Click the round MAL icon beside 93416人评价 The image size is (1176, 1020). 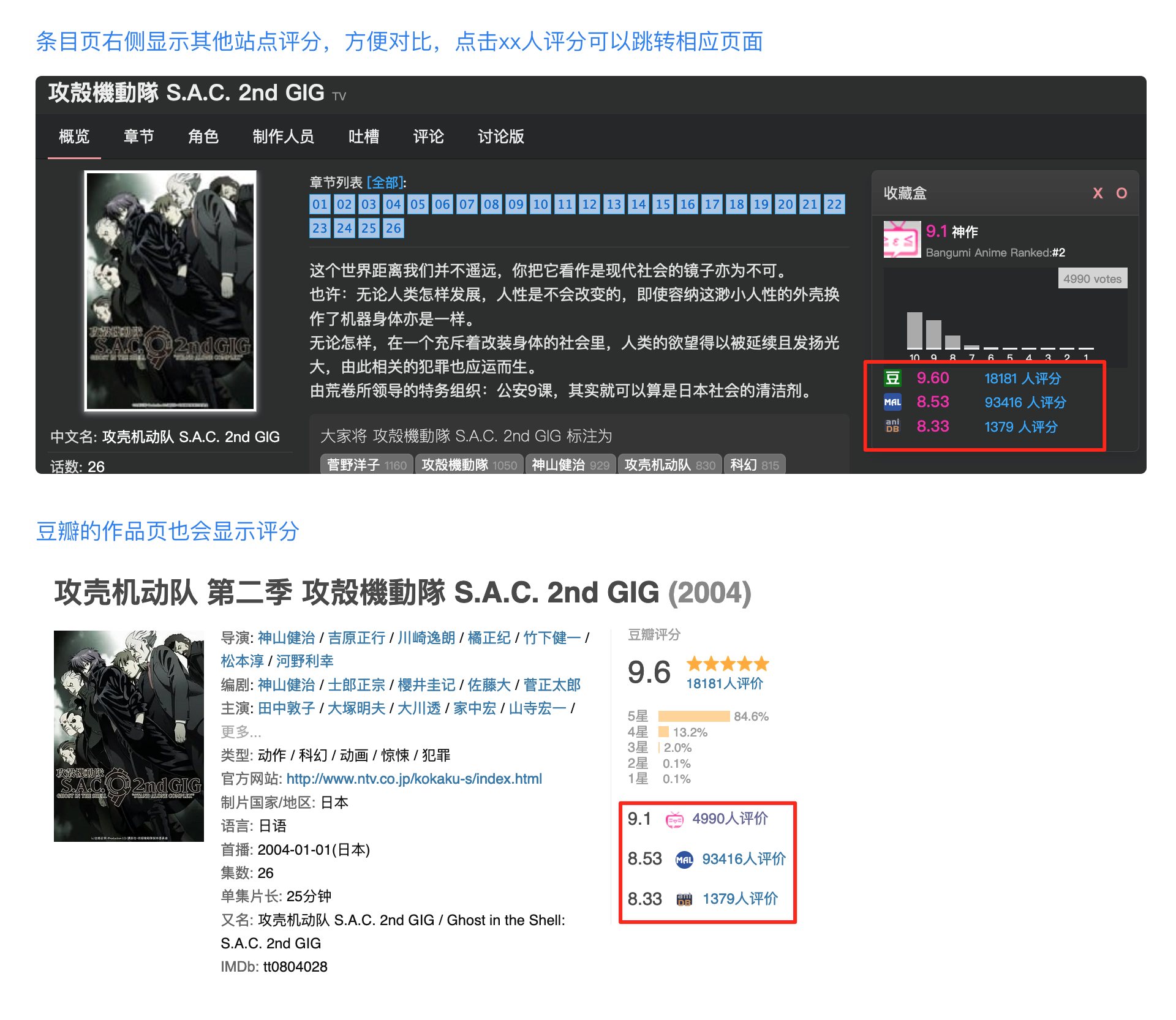coord(684,860)
